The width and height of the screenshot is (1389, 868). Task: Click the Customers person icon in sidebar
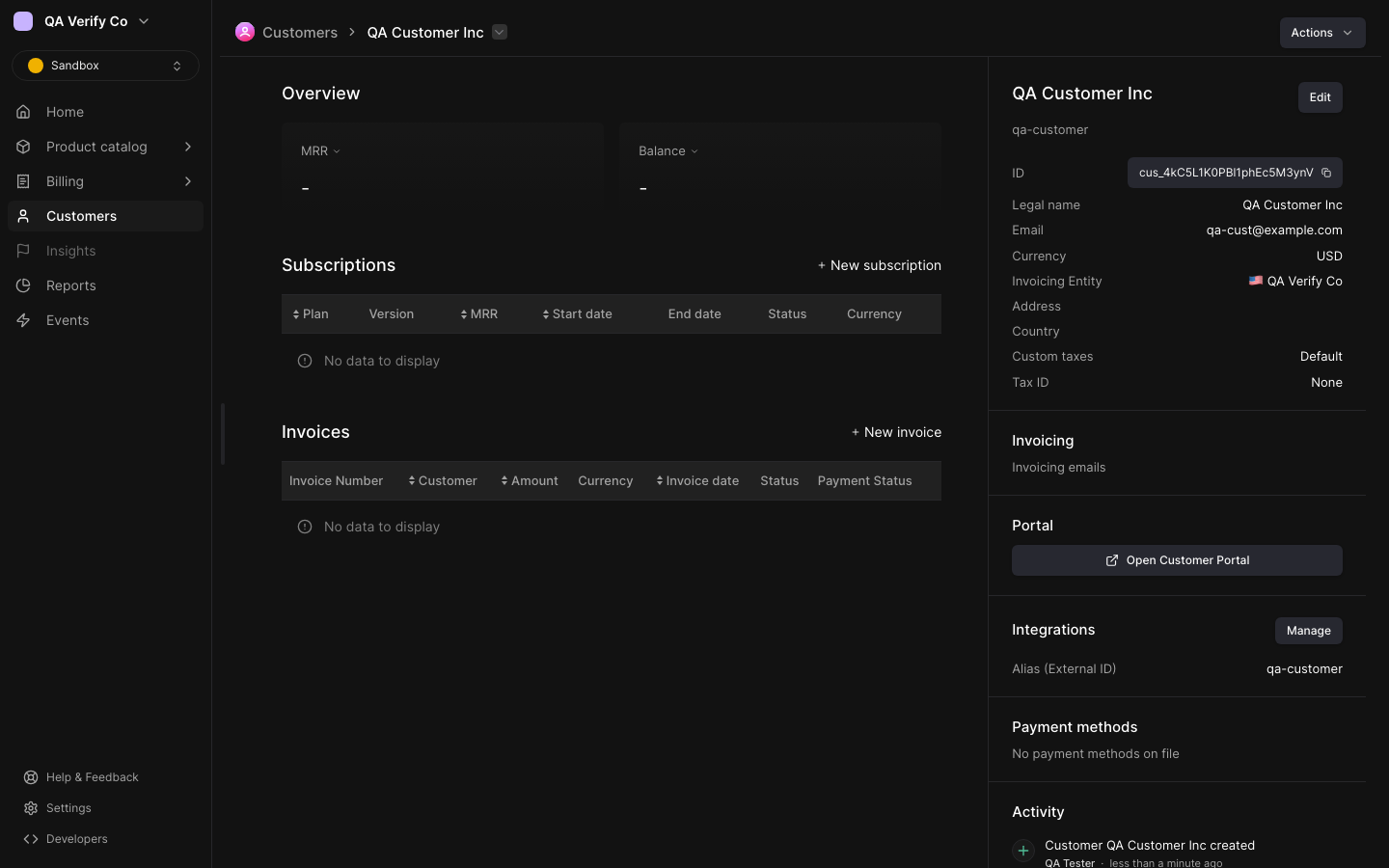pyautogui.click(x=23, y=216)
